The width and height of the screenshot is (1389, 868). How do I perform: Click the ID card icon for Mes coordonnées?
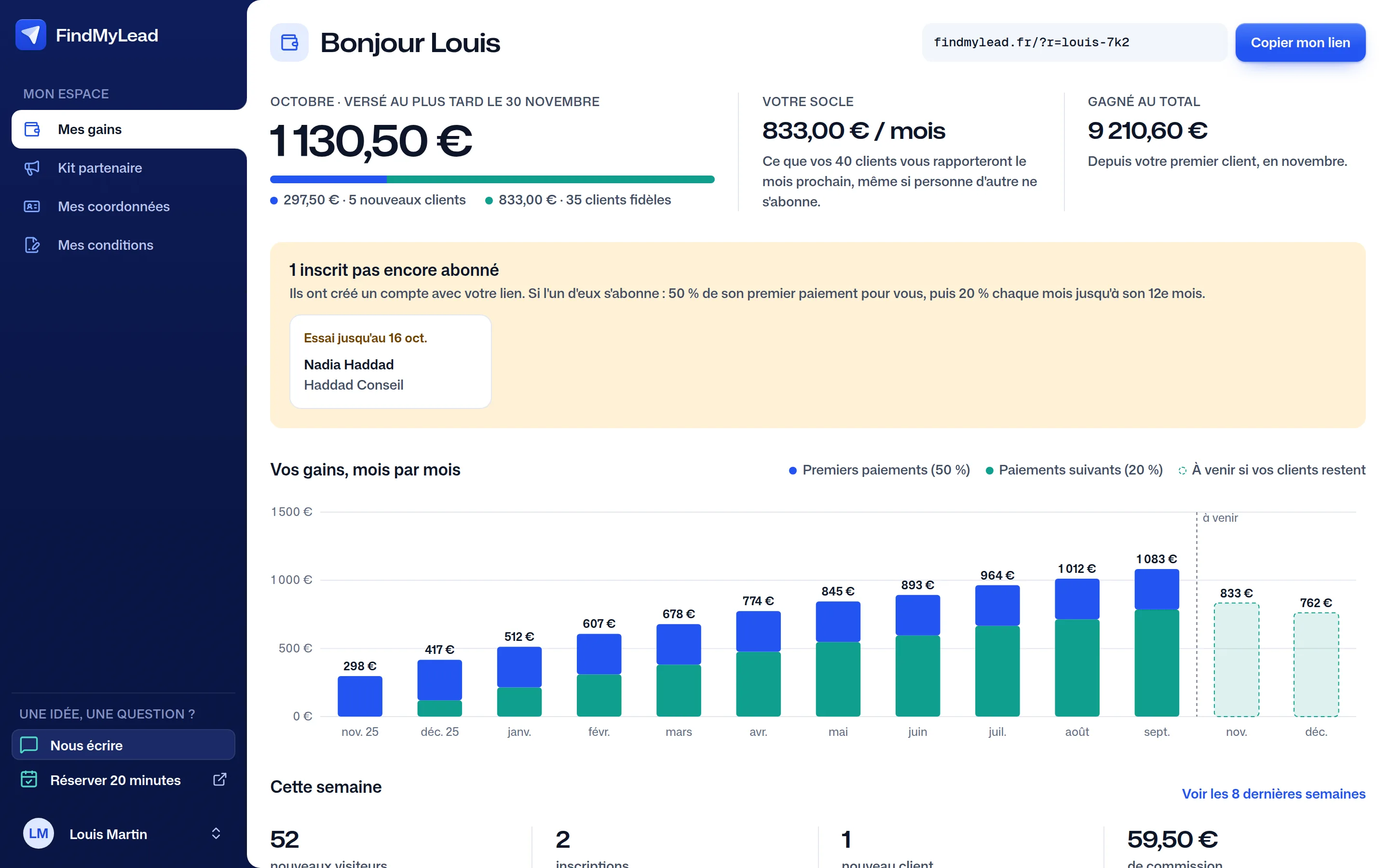(x=32, y=206)
